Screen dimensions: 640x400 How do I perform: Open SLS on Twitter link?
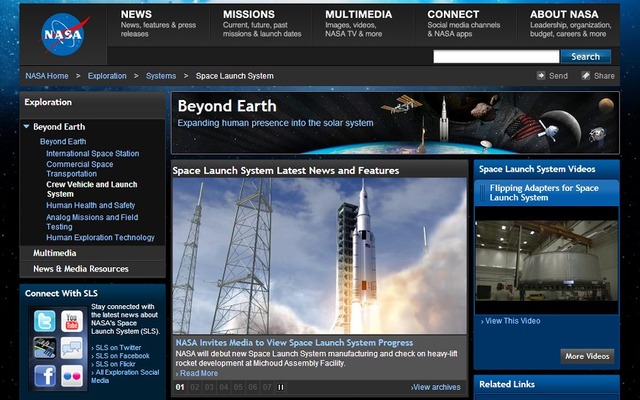coord(118,348)
